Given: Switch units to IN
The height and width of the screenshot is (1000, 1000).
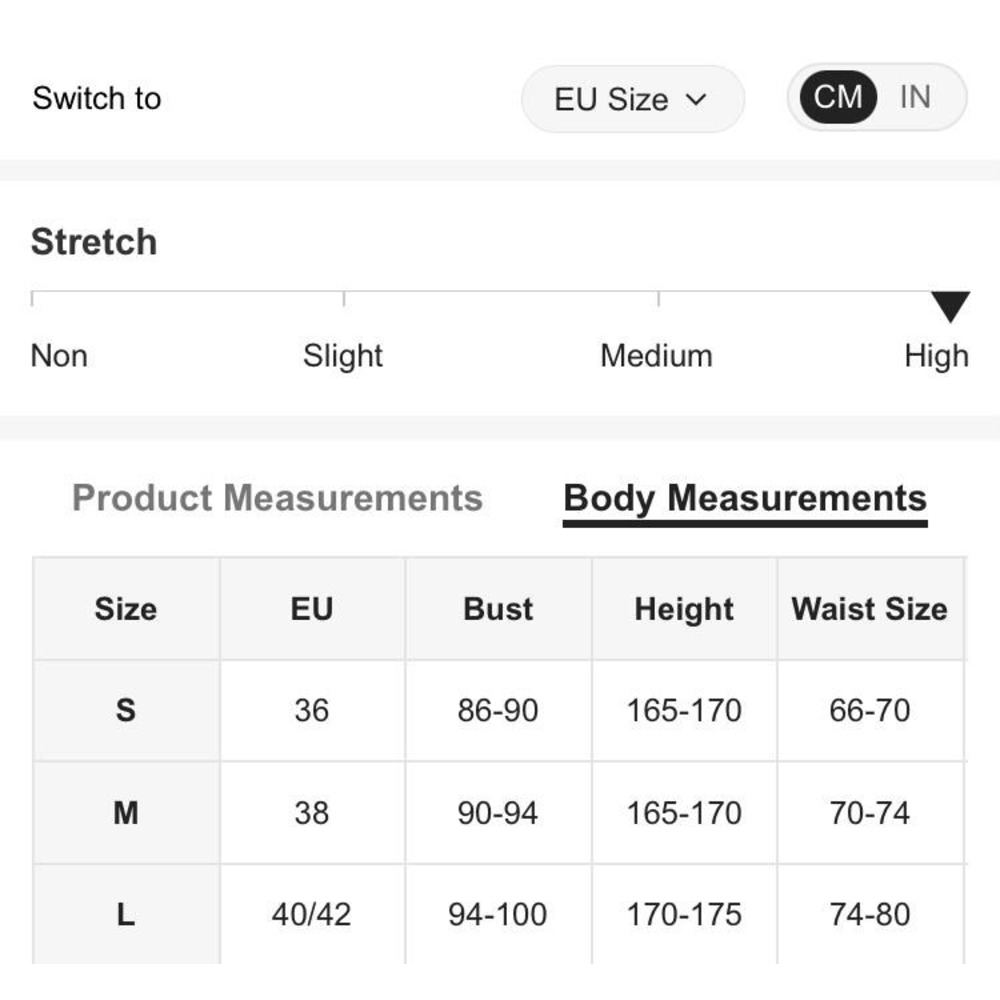Looking at the screenshot, I should pyautogui.click(x=915, y=97).
